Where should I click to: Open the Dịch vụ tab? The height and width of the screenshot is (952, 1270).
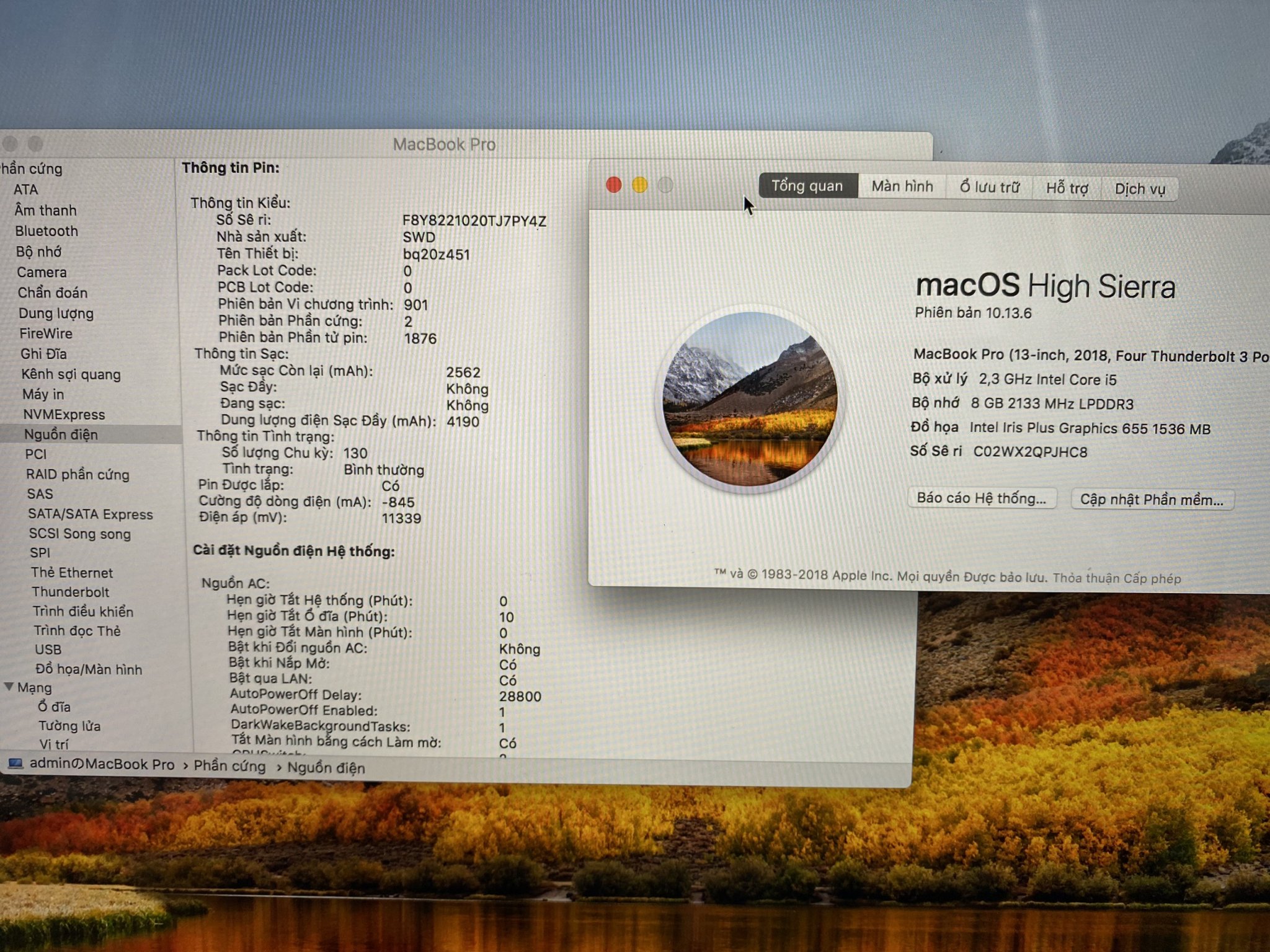coord(1140,189)
